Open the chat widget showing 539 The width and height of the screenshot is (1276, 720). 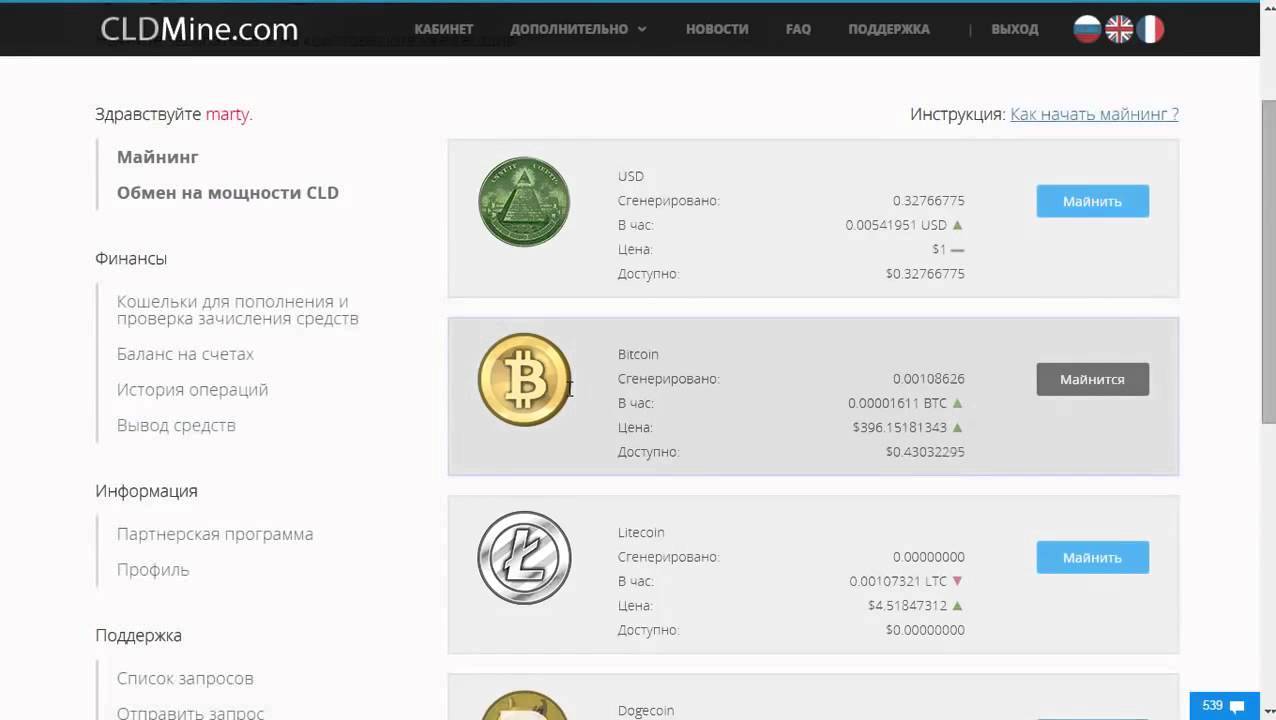pos(1224,705)
